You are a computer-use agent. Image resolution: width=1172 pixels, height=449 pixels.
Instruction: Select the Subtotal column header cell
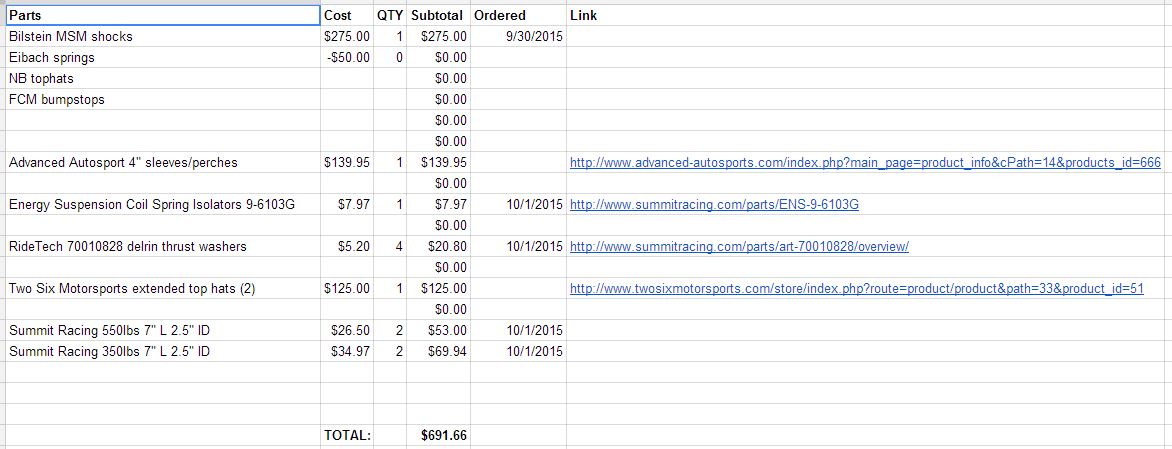pos(437,15)
